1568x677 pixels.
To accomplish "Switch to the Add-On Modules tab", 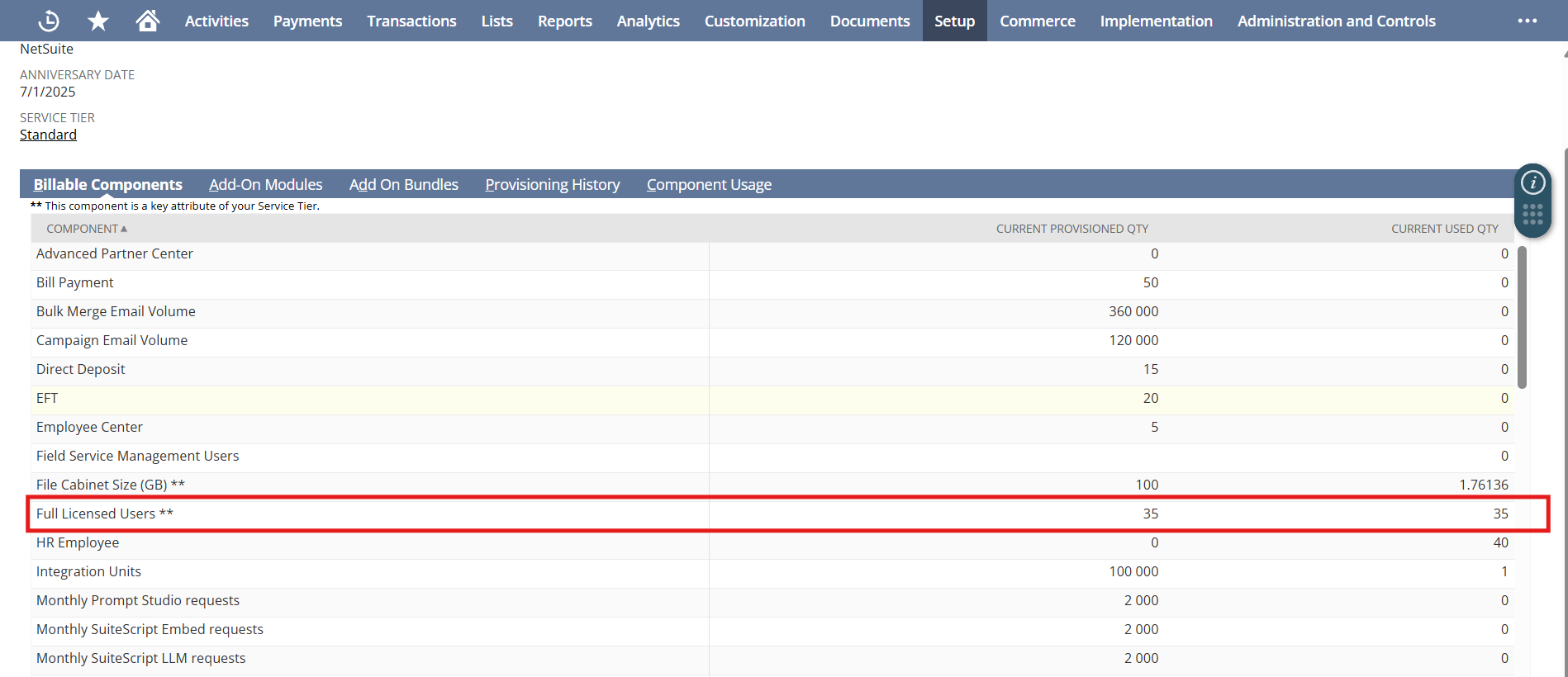I will tap(265, 185).
